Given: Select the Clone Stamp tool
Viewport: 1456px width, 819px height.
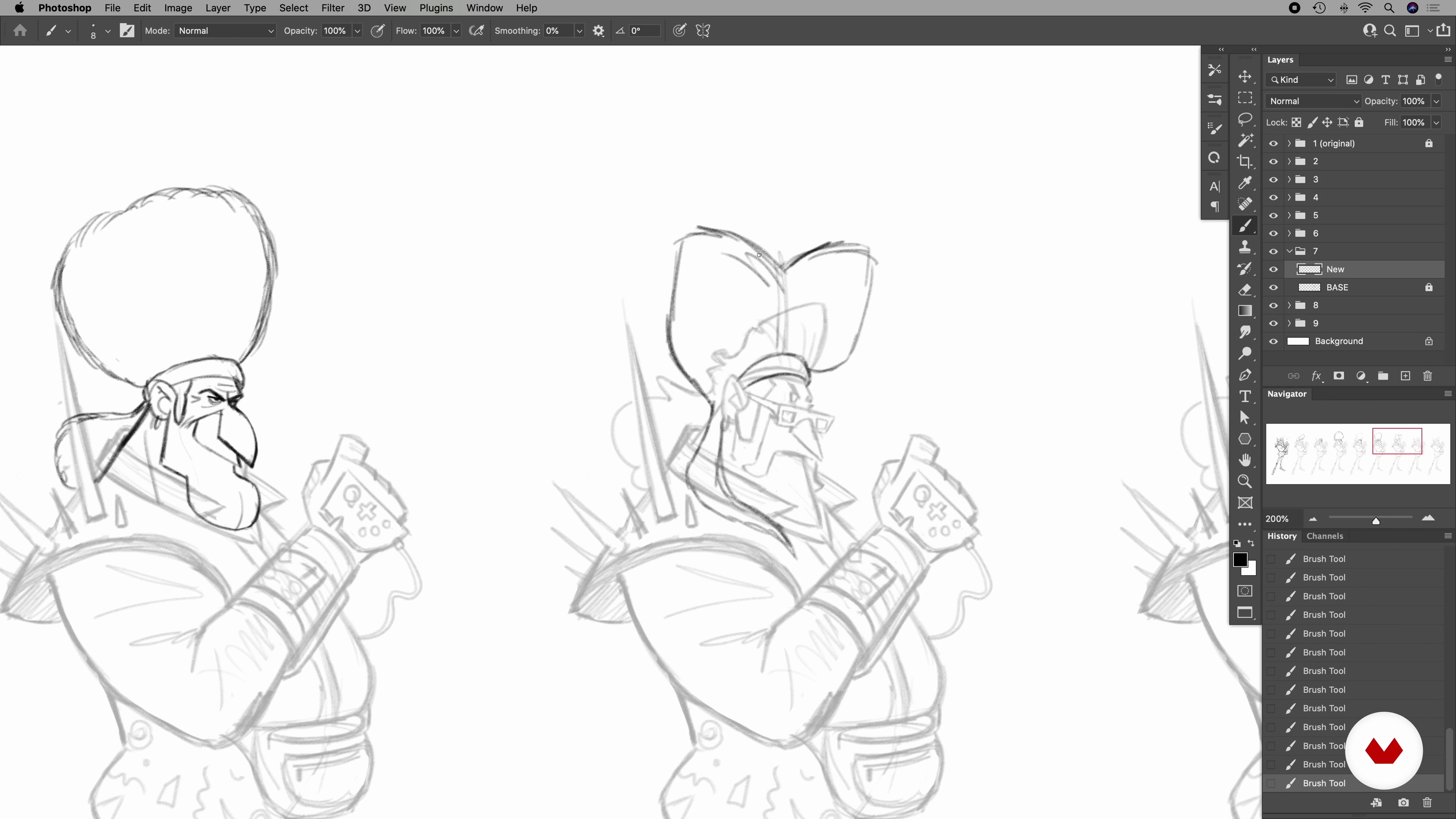Looking at the screenshot, I should pyautogui.click(x=1244, y=247).
